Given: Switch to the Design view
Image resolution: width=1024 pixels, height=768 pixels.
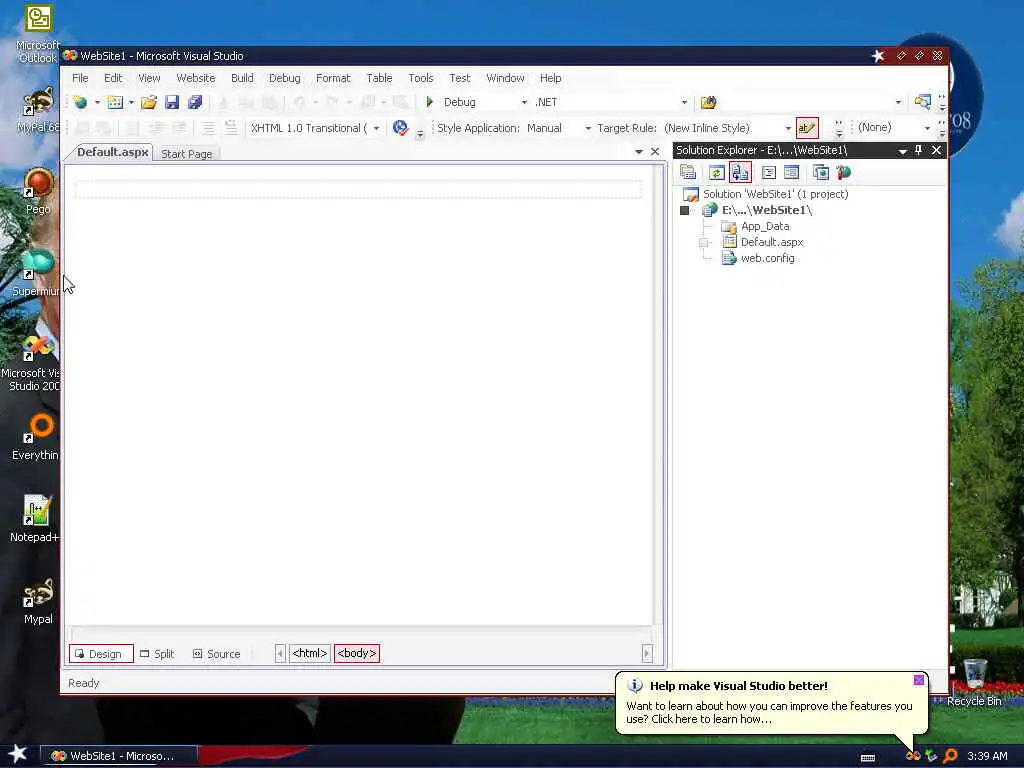Looking at the screenshot, I should click(101, 654).
